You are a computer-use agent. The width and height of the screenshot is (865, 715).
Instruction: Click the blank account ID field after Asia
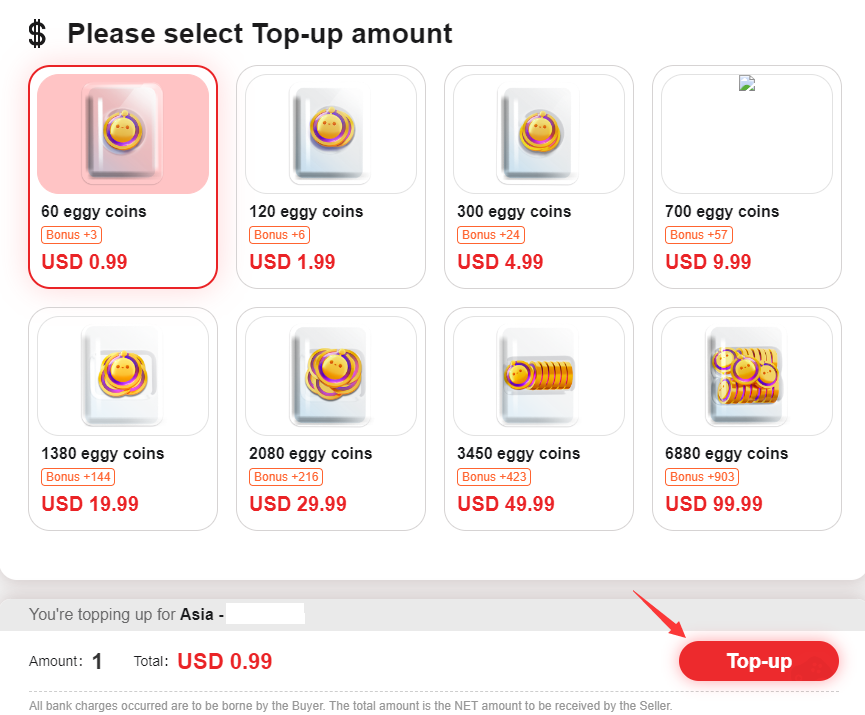tap(265, 613)
